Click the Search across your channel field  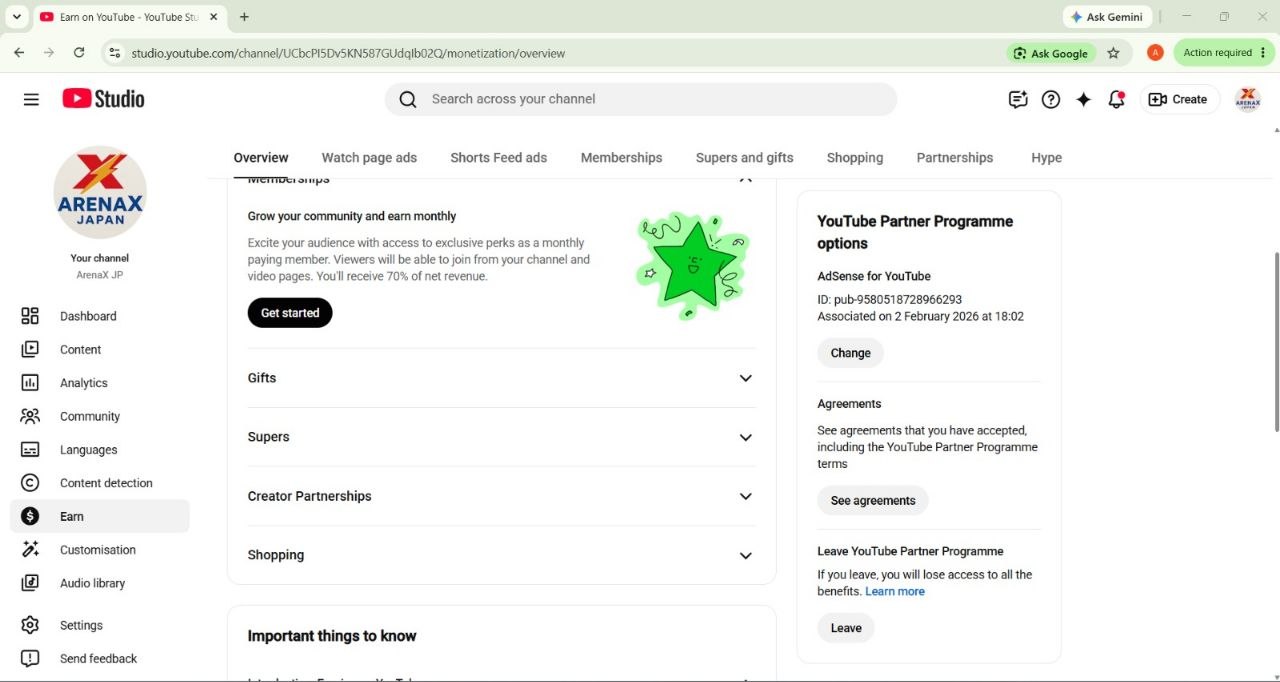(640, 99)
